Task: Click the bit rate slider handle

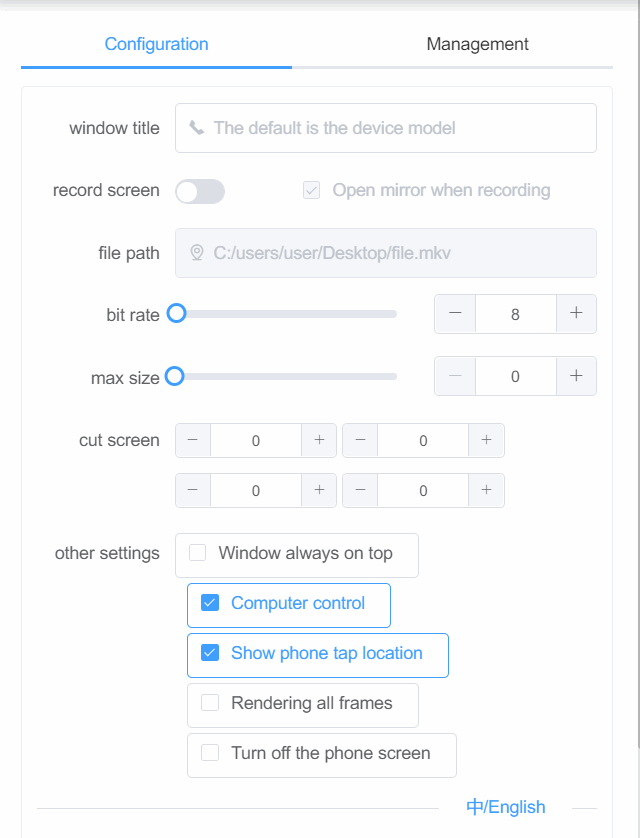Action: (177, 313)
